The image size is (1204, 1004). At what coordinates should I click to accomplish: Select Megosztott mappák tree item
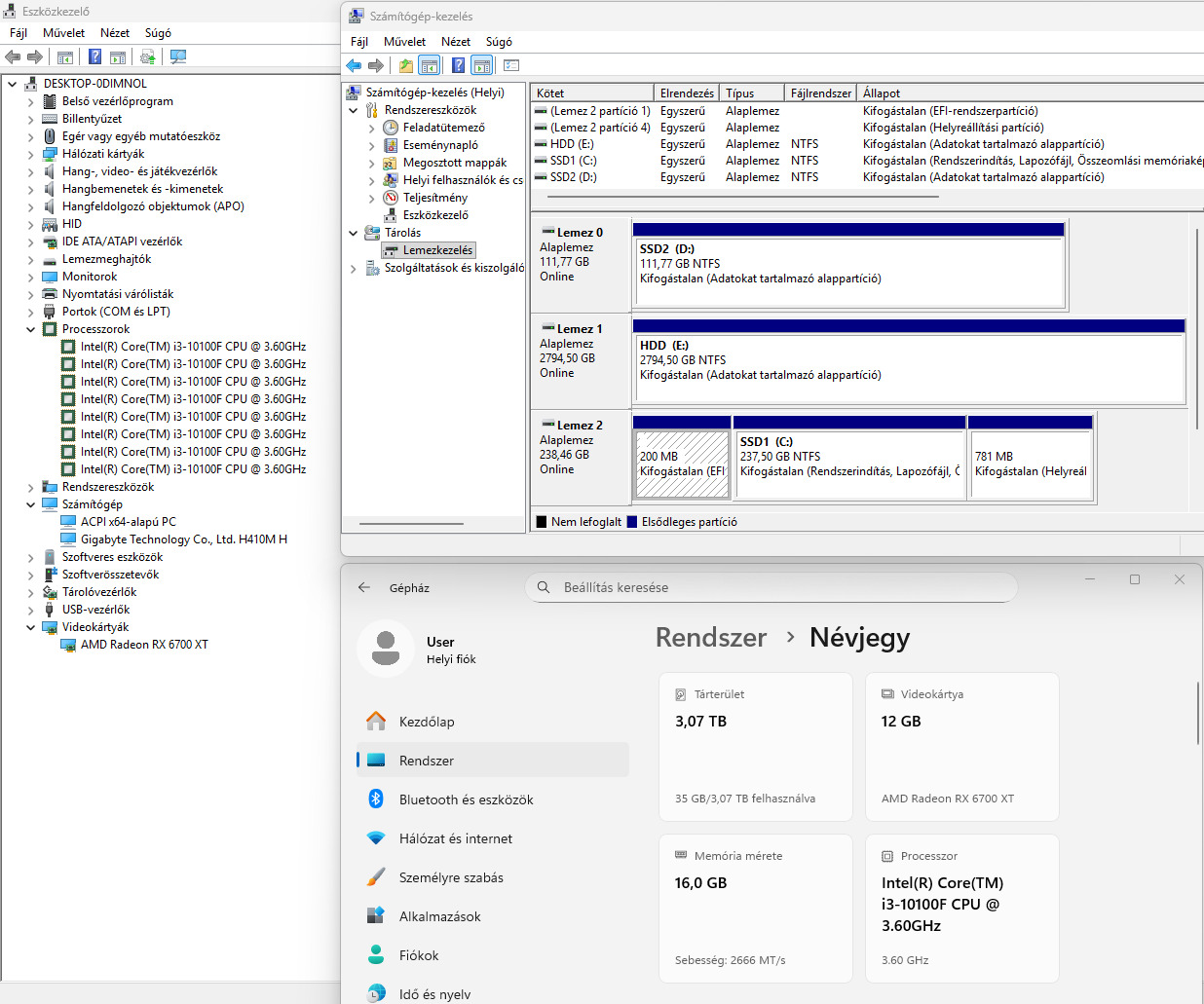(x=455, y=163)
